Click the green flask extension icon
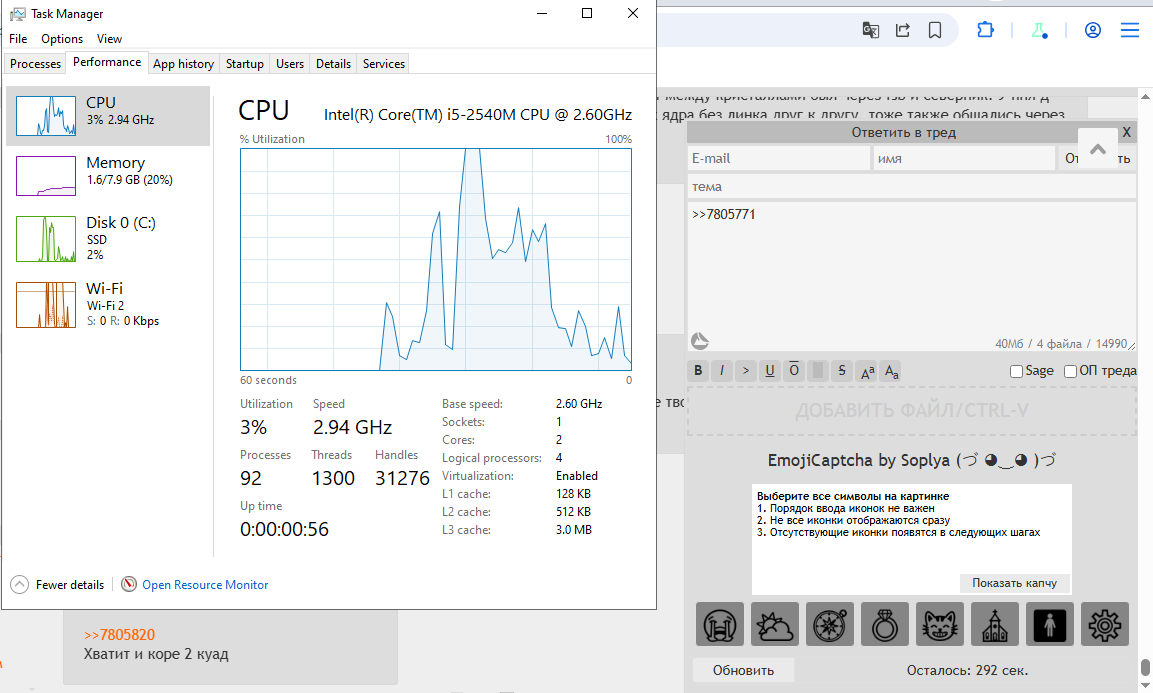This screenshot has height=693, width=1153. (x=1040, y=30)
